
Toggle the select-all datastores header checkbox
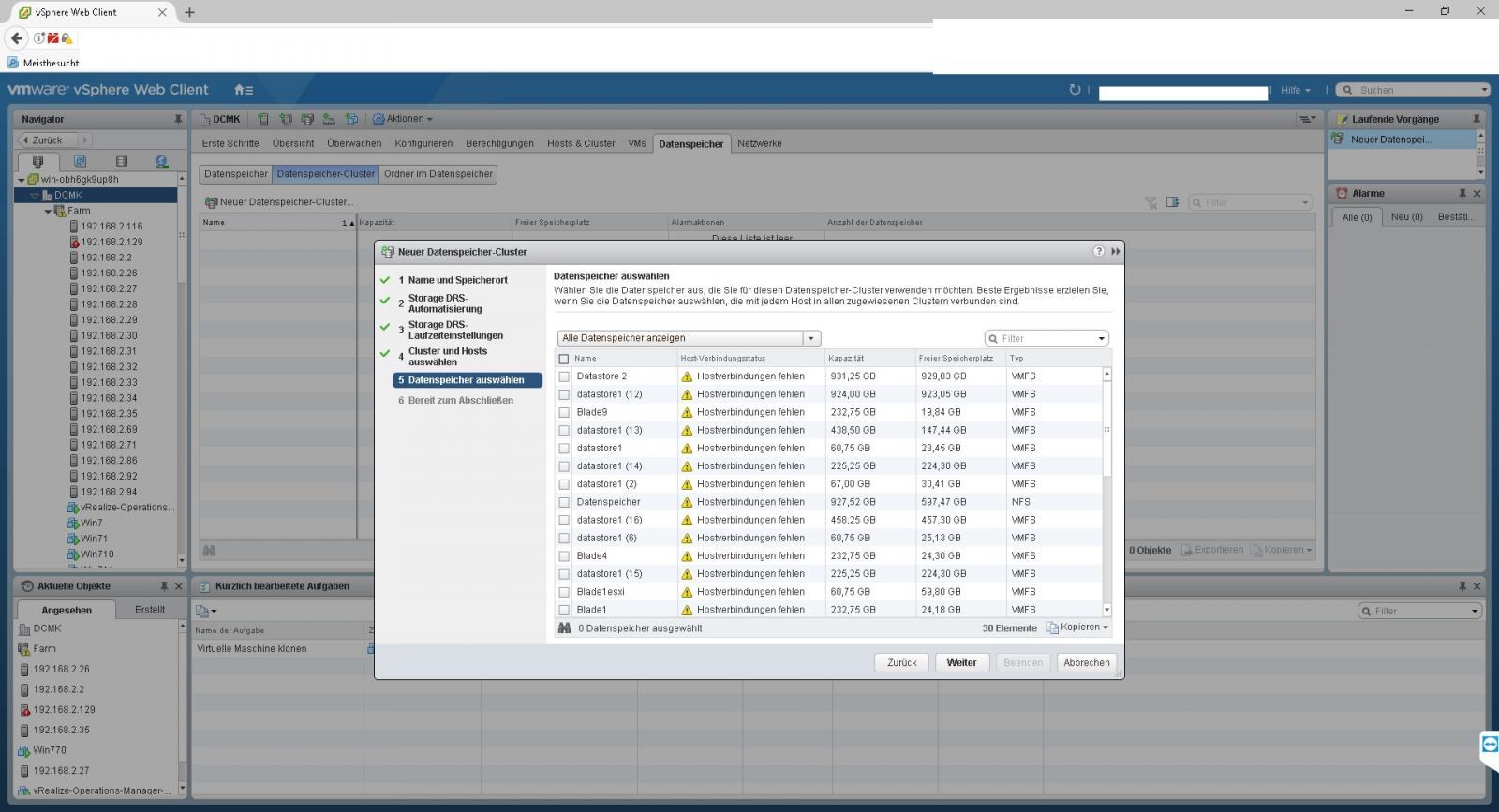[x=563, y=359]
